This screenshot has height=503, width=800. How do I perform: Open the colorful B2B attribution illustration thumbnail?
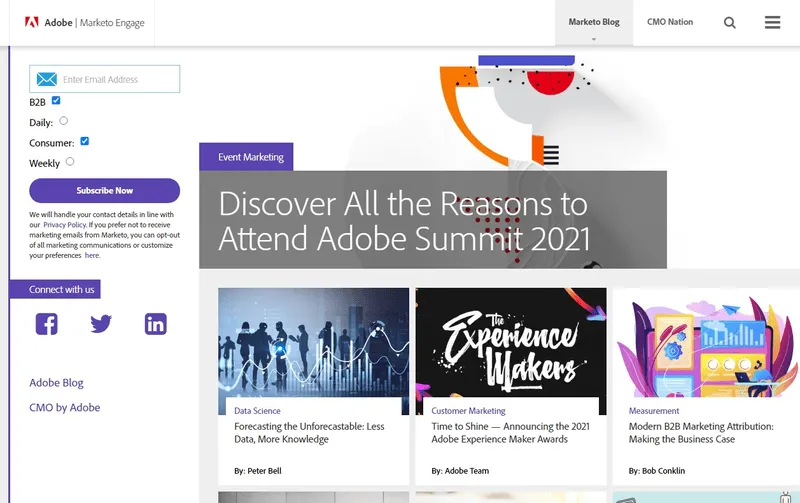click(x=706, y=343)
